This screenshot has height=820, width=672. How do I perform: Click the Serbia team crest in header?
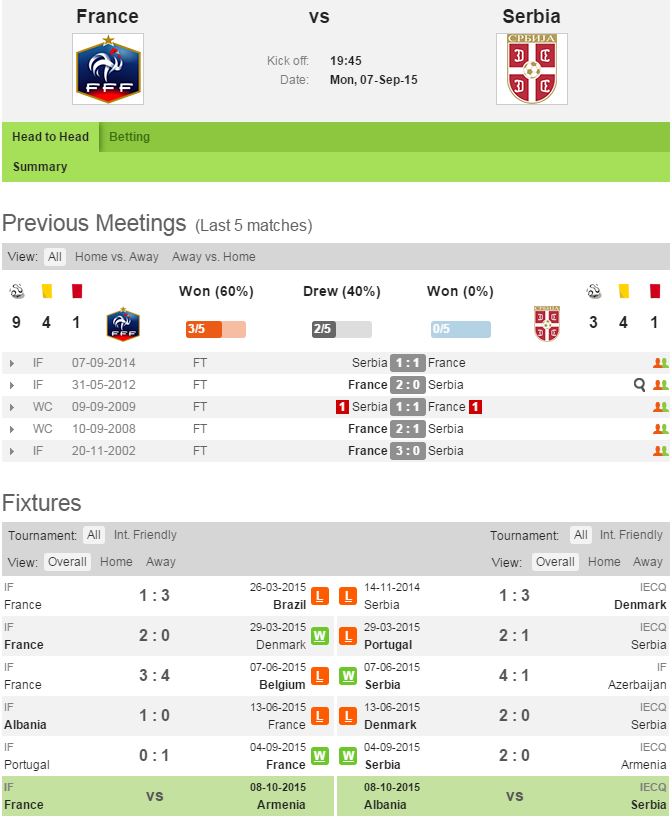(531, 69)
